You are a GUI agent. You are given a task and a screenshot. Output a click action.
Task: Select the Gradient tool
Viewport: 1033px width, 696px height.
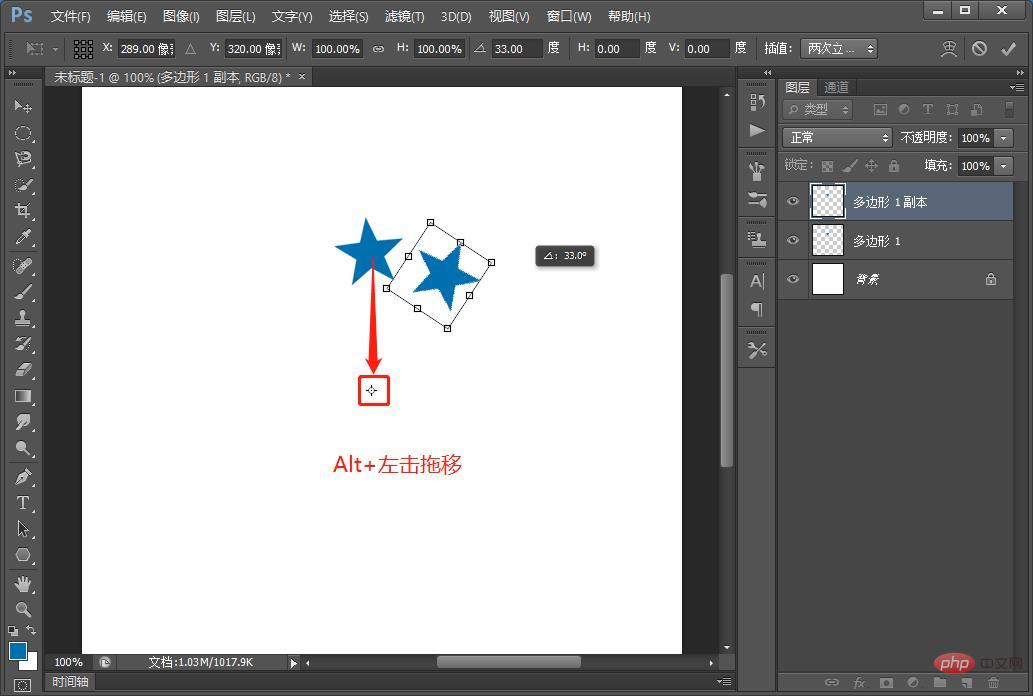[23, 396]
